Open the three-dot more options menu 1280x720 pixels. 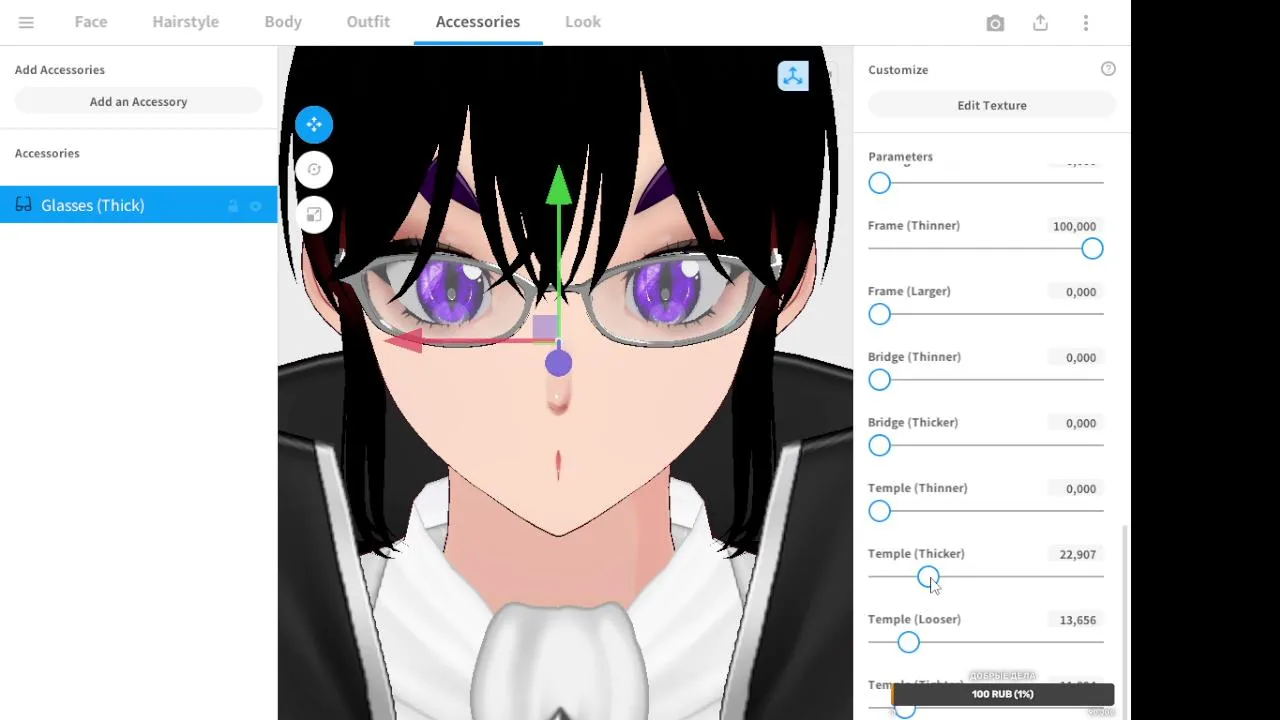click(x=1086, y=23)
